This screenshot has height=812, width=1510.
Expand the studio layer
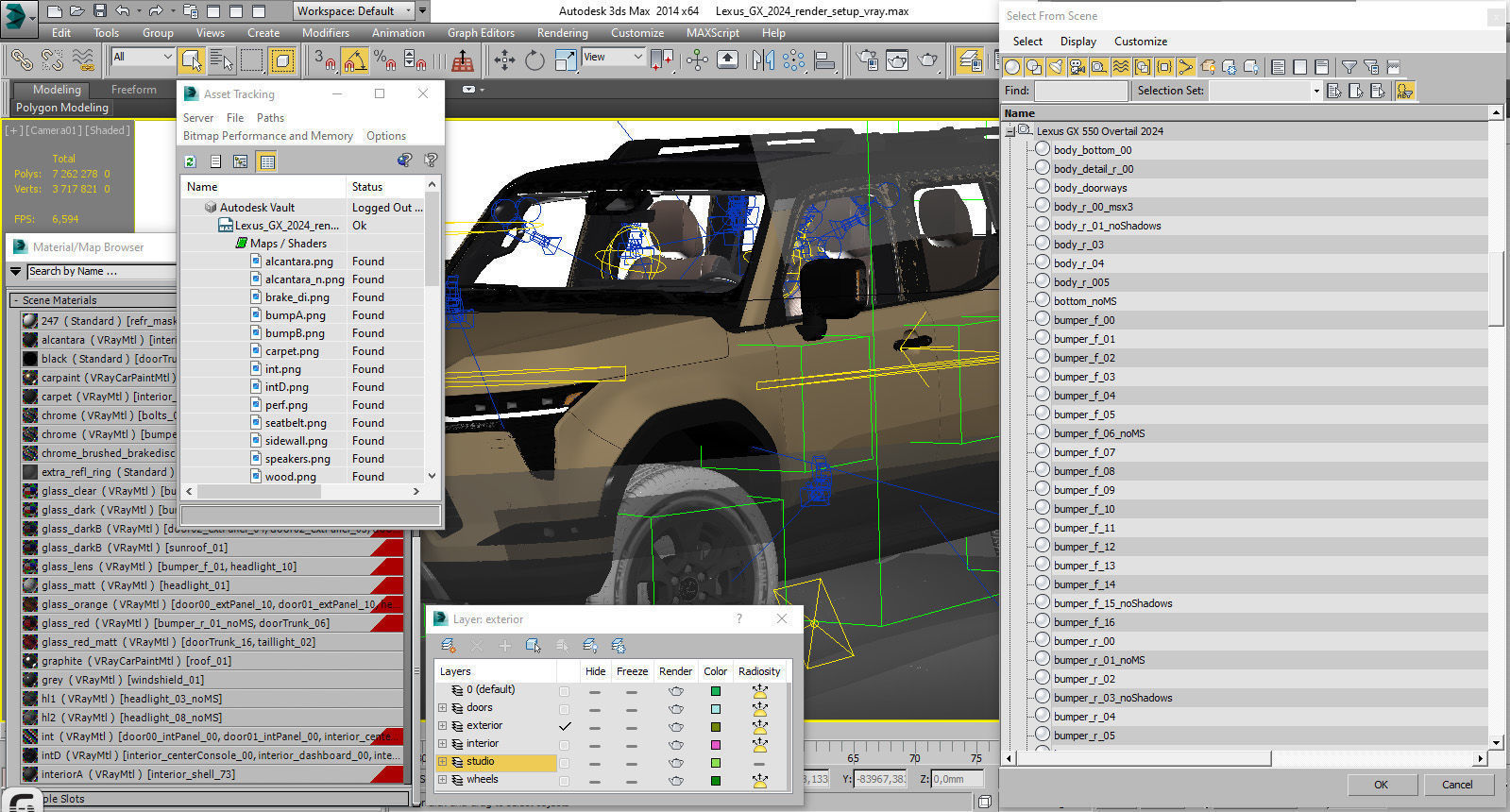[442, 761]
